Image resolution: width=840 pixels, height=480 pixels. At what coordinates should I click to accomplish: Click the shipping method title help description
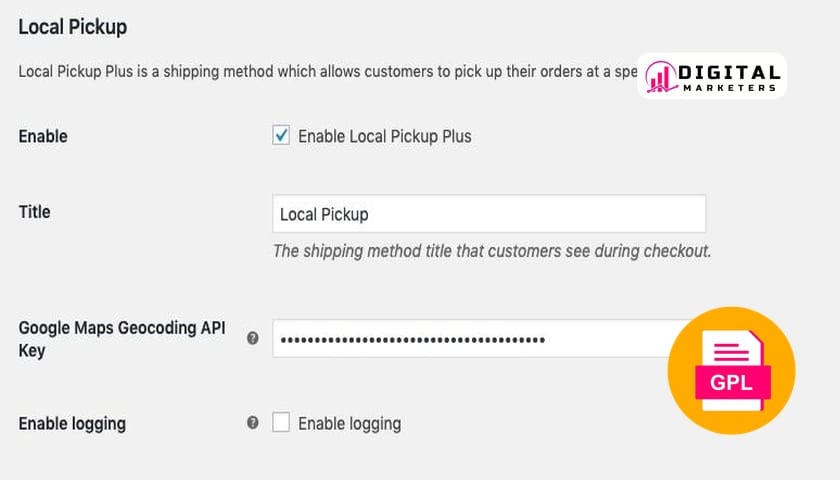tap(491, 251)
